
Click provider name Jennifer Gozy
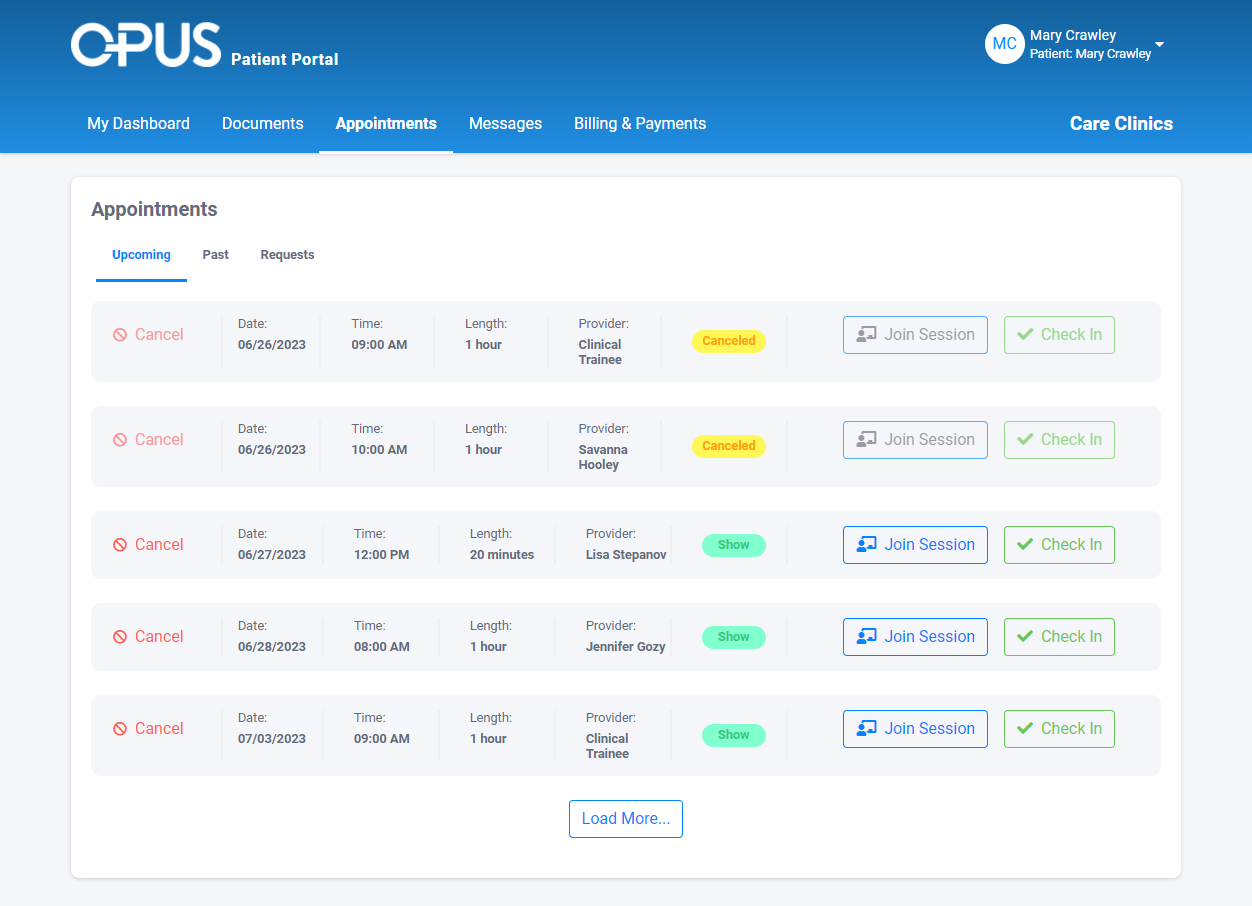pyautogui.click(x=626, y=647)
